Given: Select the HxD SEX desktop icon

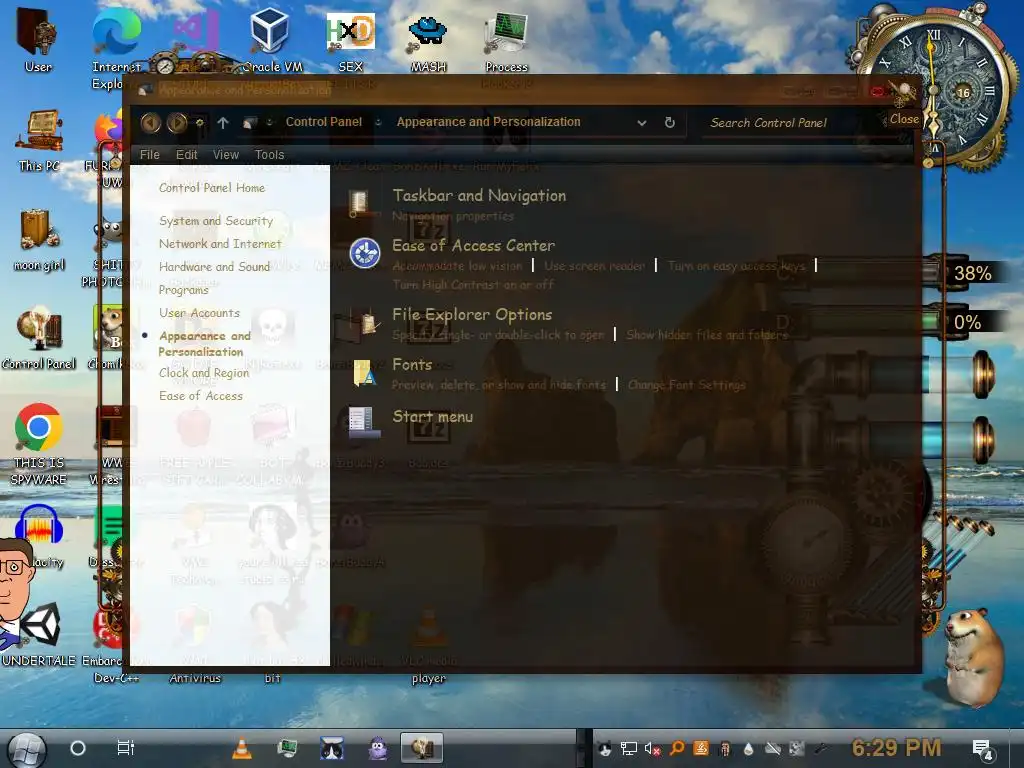Looking at the screenshot, I should click(351, 39).
